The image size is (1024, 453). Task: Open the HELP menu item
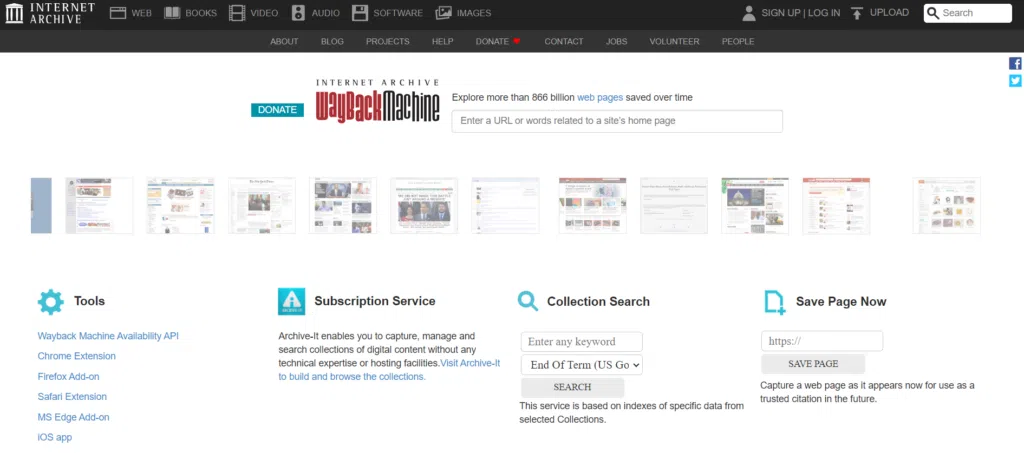pos(443,41)
